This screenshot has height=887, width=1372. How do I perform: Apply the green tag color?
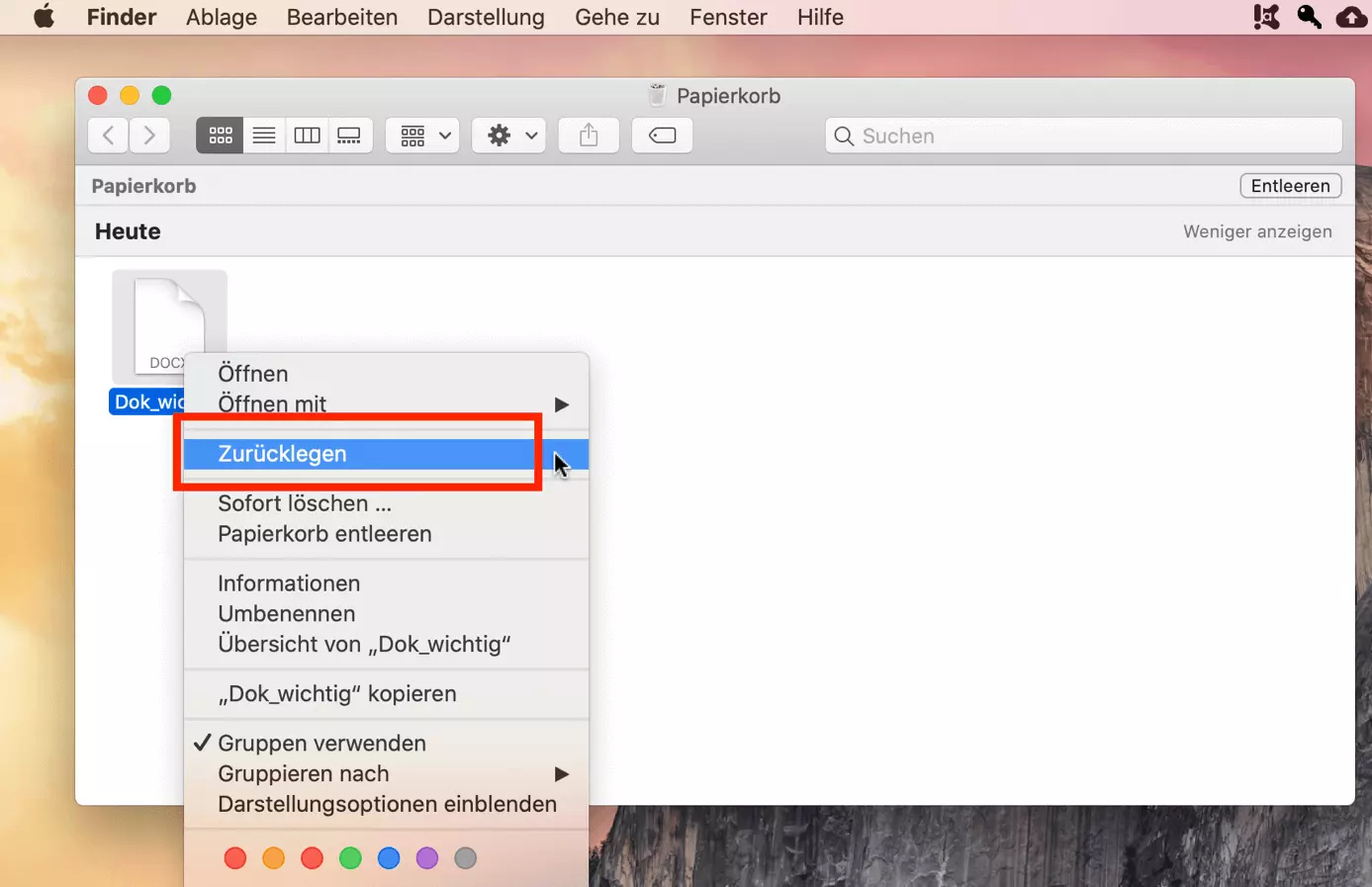[350, 858]
